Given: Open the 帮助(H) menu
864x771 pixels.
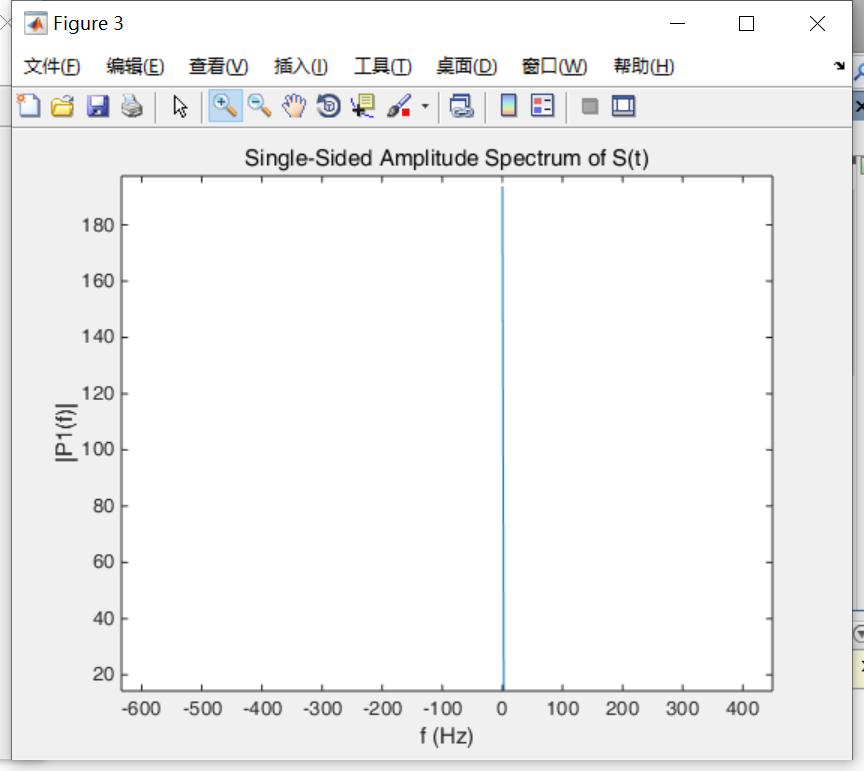Looking at the screenshot, I should tap(643, 66).
